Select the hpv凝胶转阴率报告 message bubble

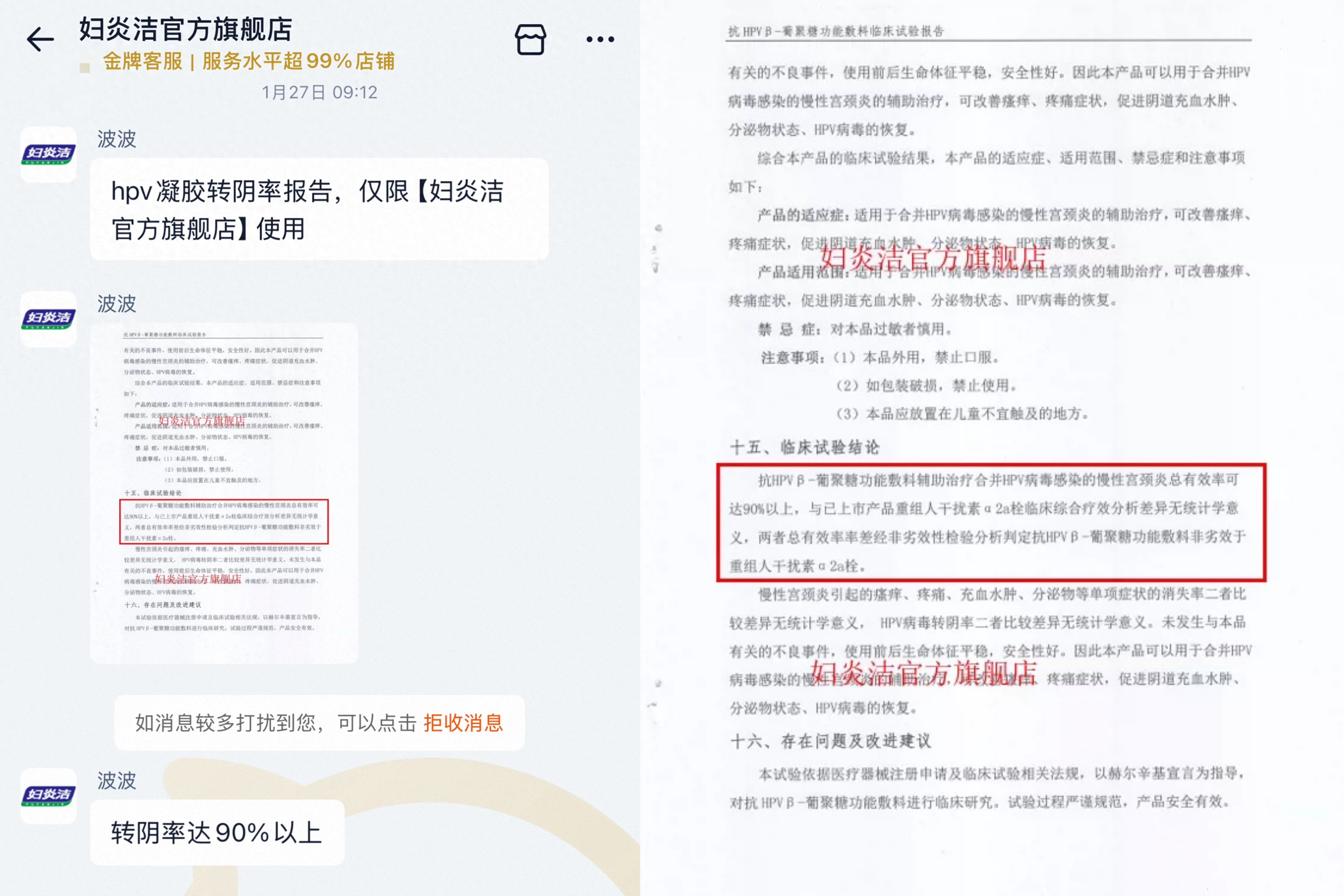pyautogui.click(x=319, y=209)
